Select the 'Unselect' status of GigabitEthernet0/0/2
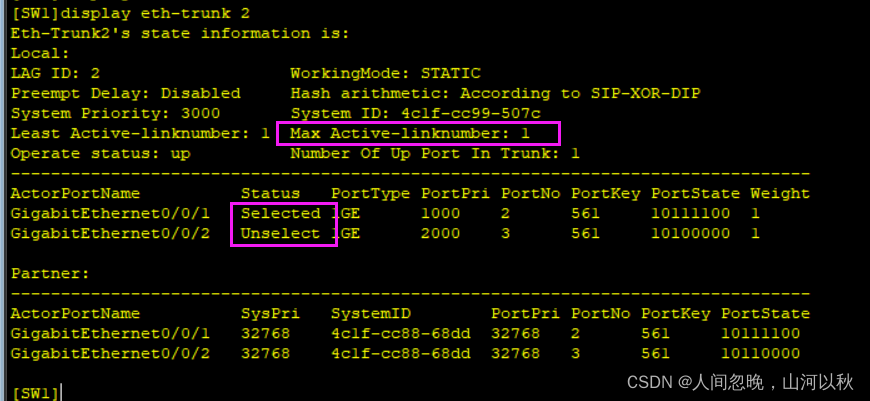This screenshot has height=401, width=870. 281,234
